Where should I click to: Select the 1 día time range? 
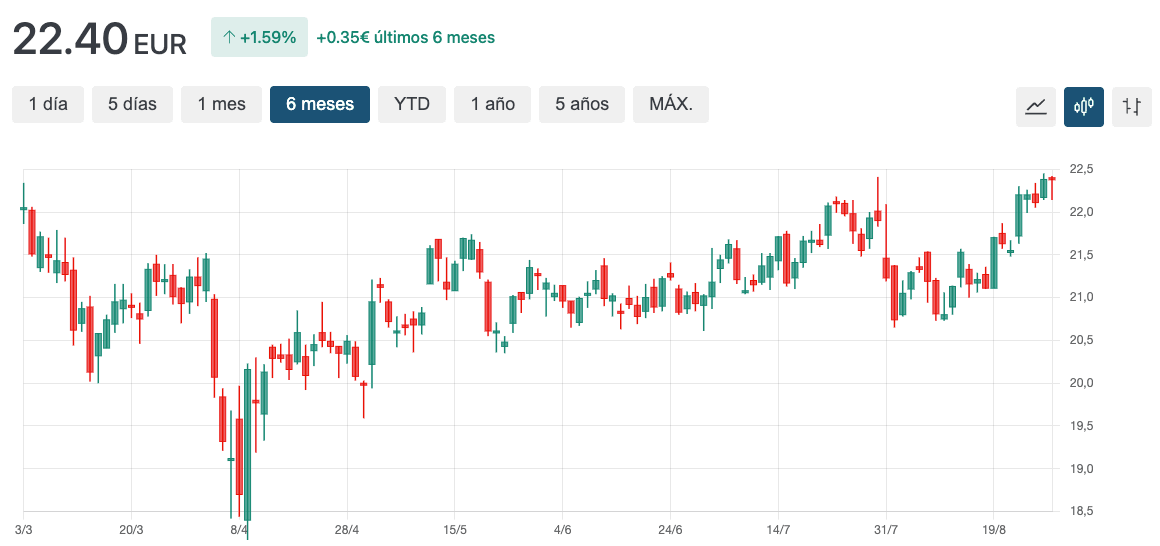coord(48,104)
